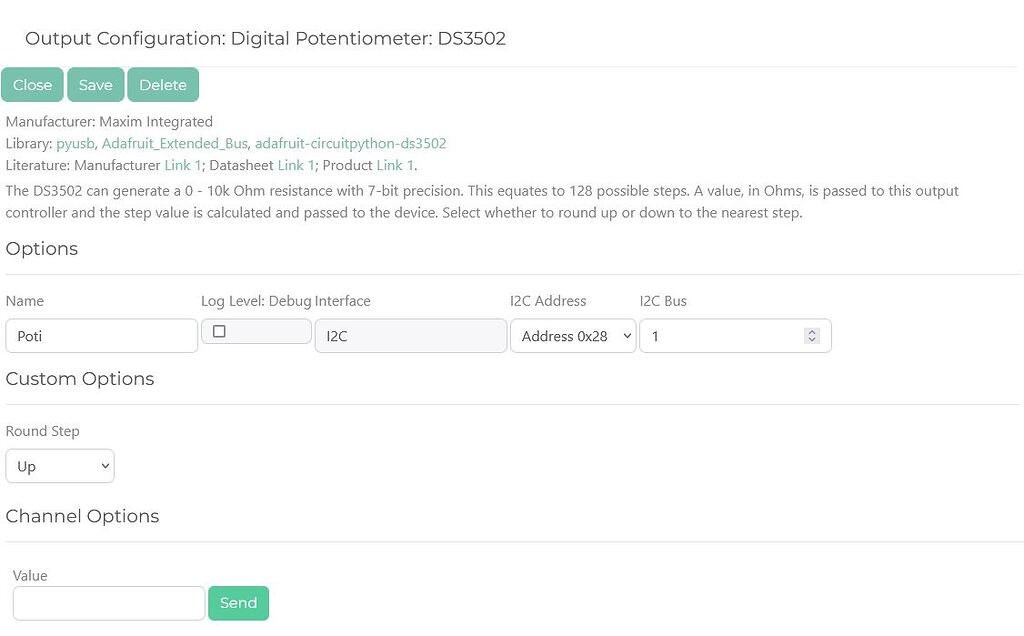This screenshot has width=1024, height=636.
Task: Delete this Digital Potentiometer configuration
Action: (163, 85)
